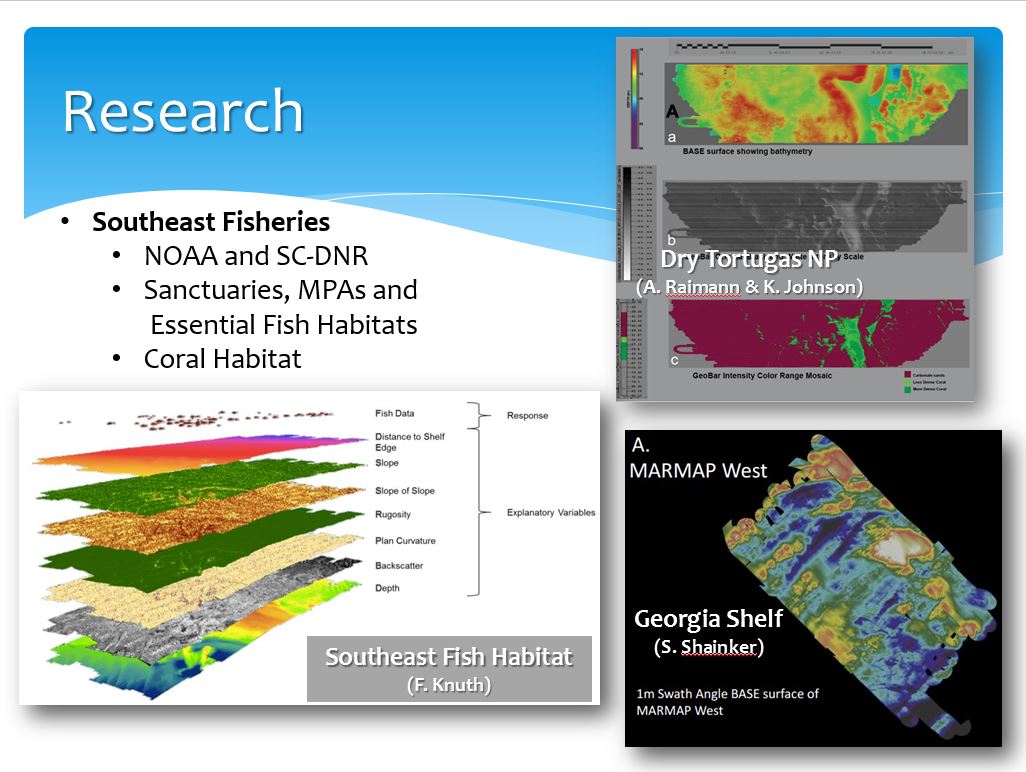The height and width of the screenshot is (772, 1026).
Task: Select the Georgia Shelf label
Action: [x=708, y=618]
